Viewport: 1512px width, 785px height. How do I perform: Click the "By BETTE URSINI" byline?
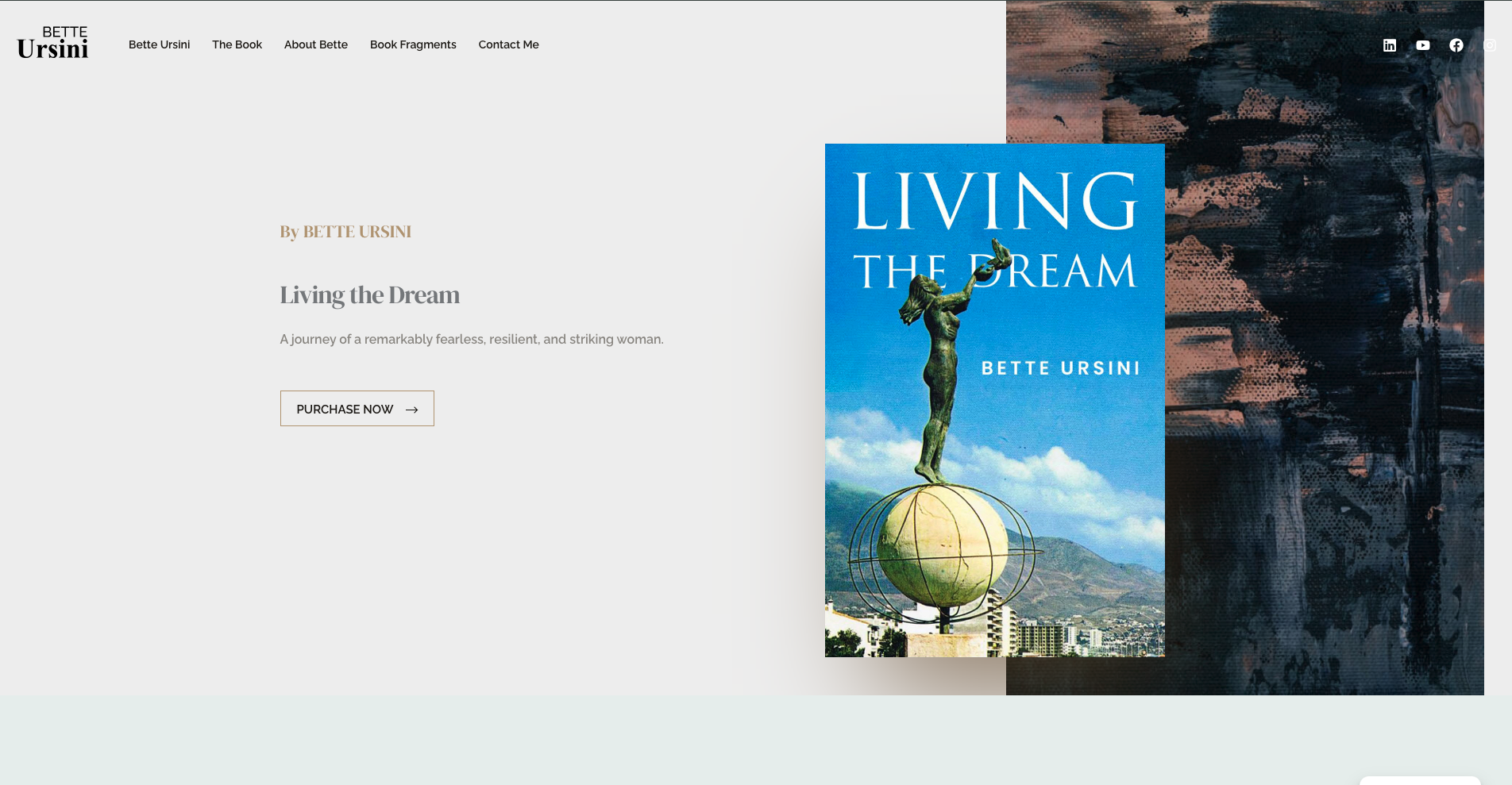coord(345,232)
